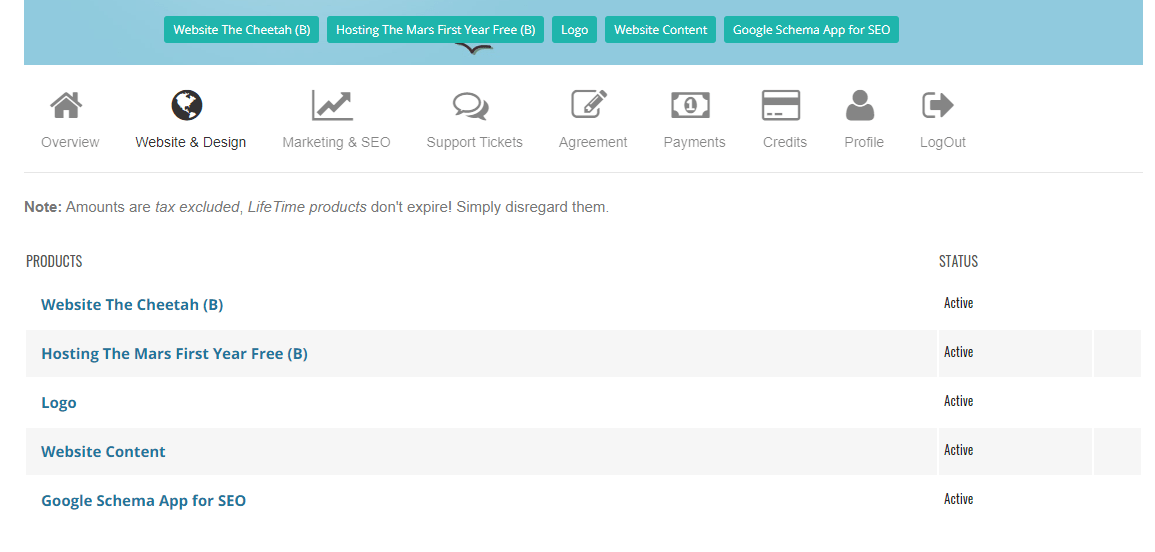Open Hosting The Mars product link in list
This screenshot has height=552, width=1155.
pos(174,354)
